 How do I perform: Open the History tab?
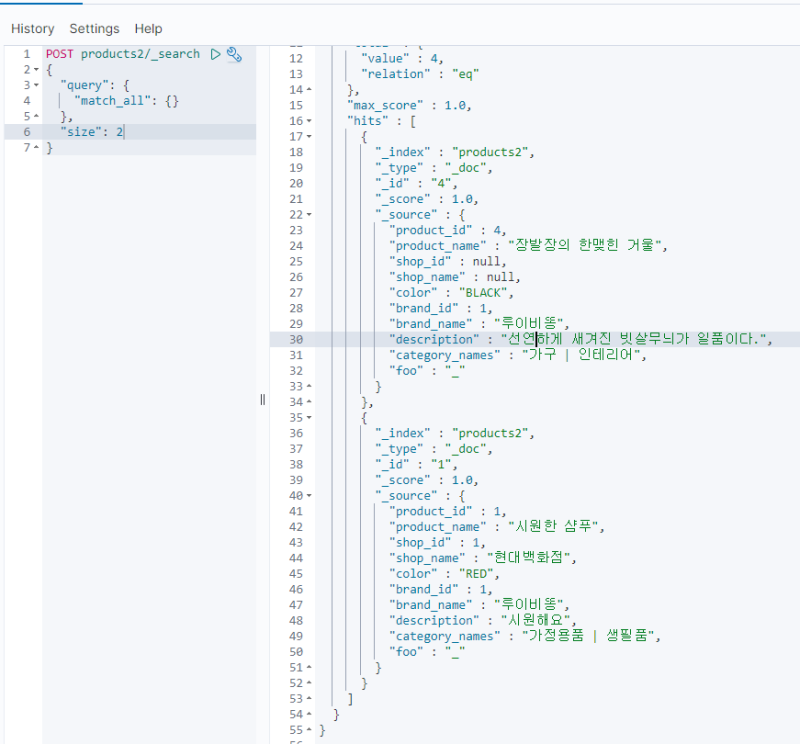[32, 29]
